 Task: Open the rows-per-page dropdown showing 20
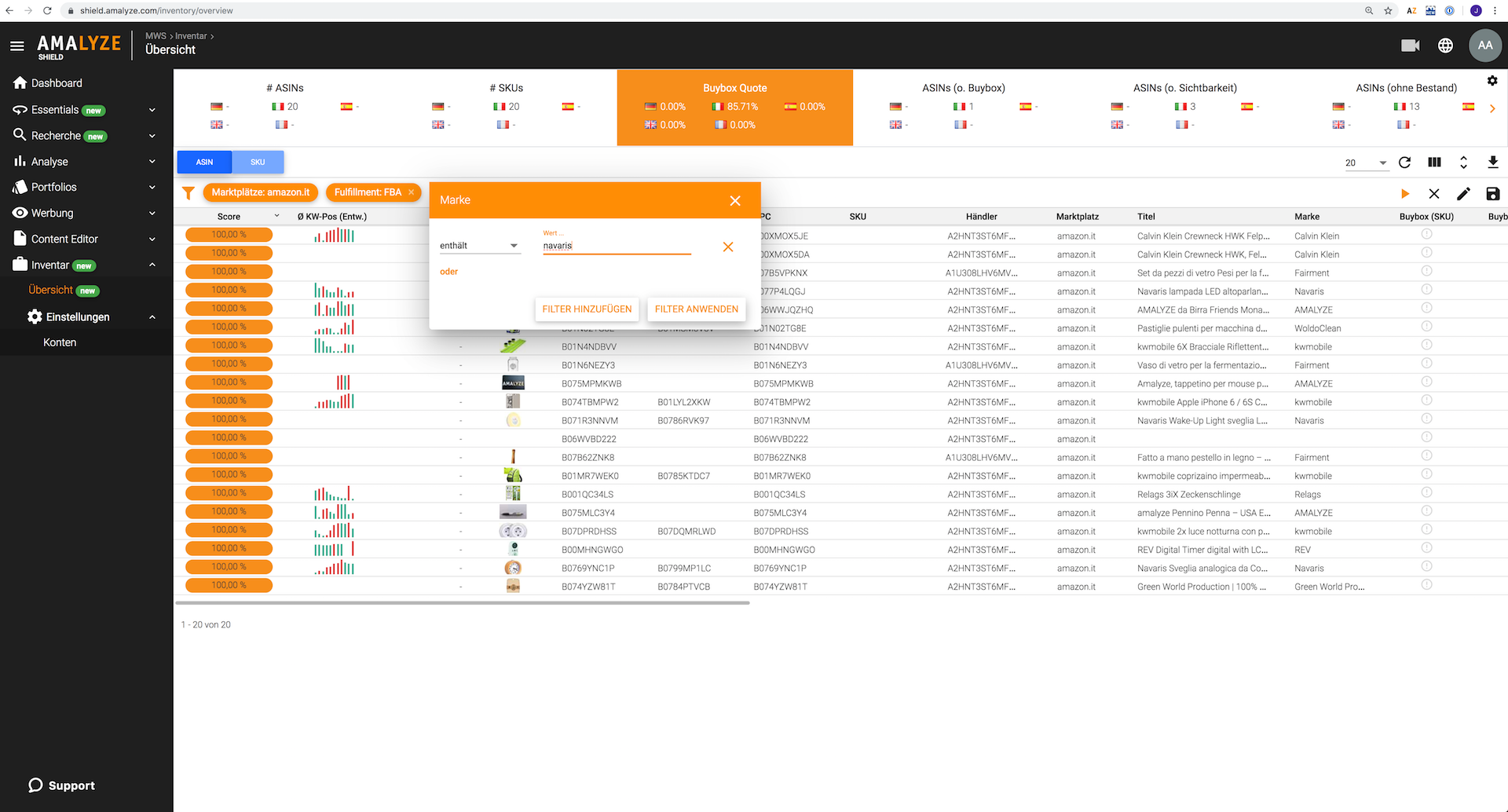pos(1366,163)
